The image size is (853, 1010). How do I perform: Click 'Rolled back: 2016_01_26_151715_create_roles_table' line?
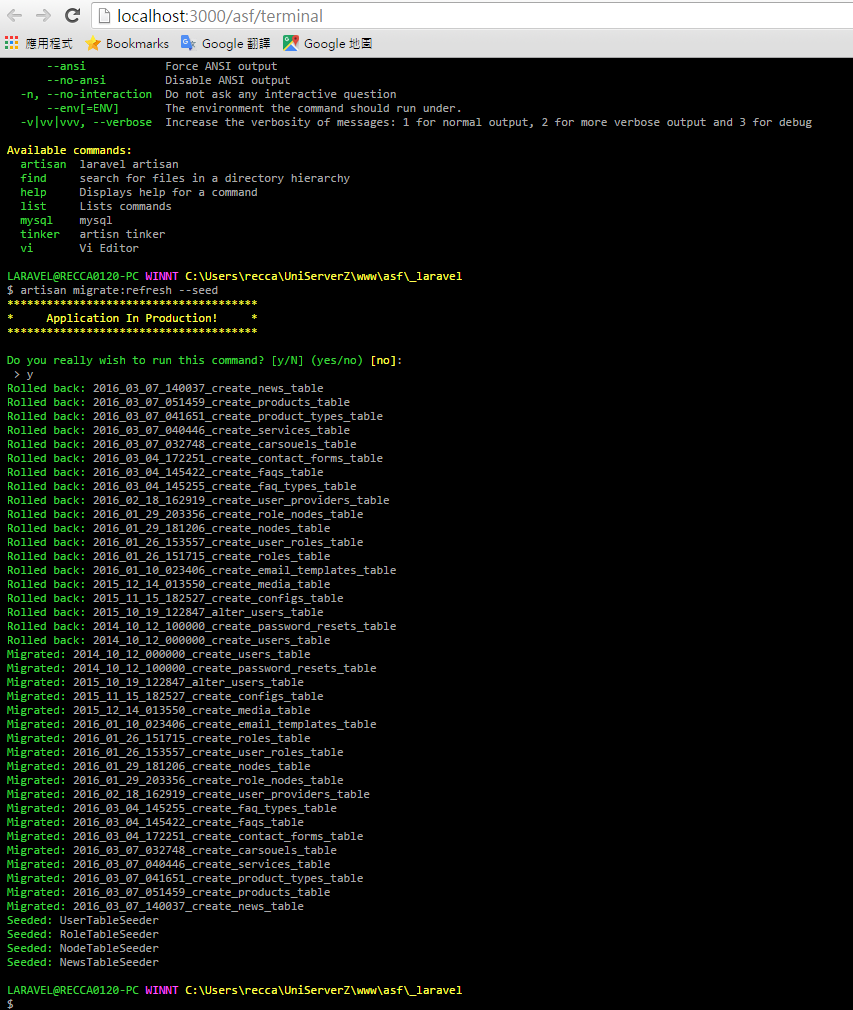click(168, 557)
